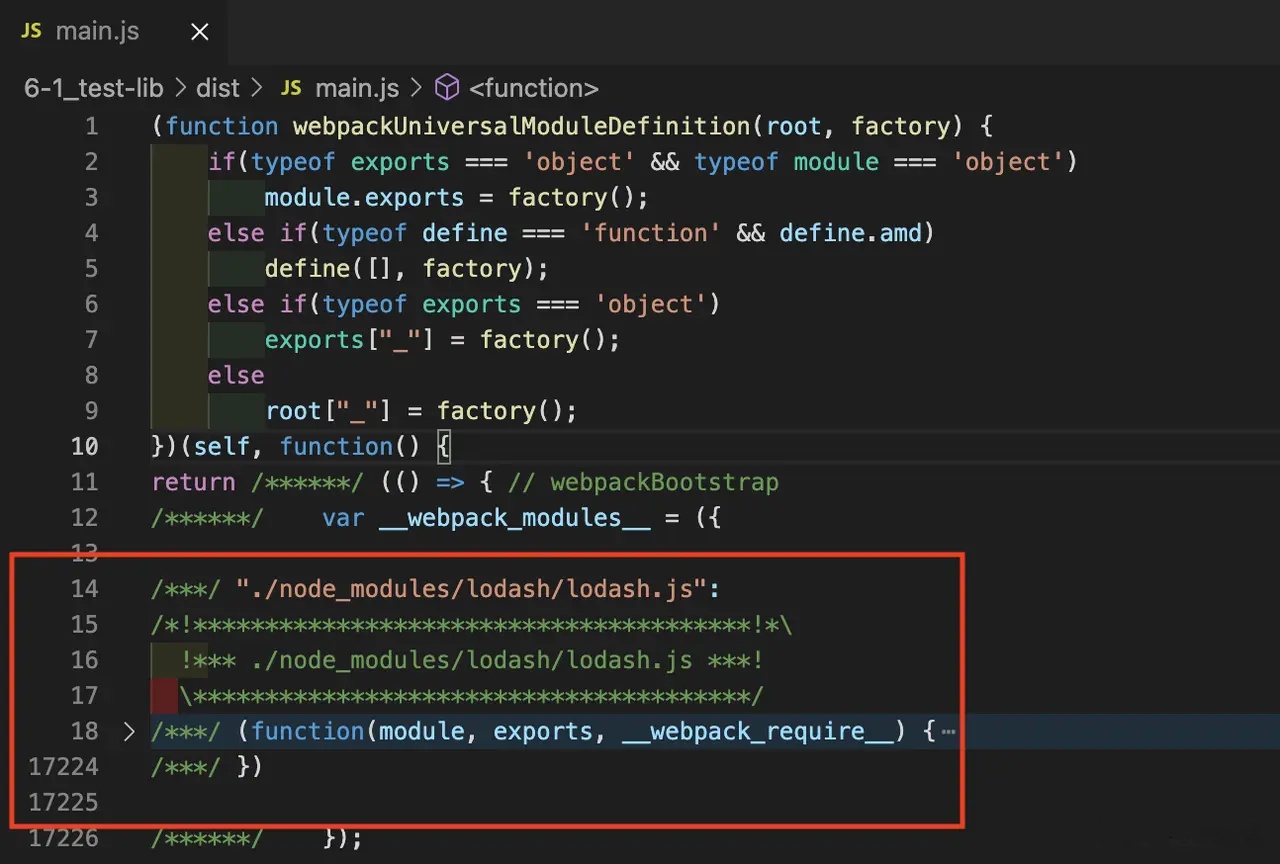Image resolution: width=1280 pixels, height=864 pixels.
Task: Click 'exports["_"] = factory();' on line 7
Action: coord(443,340)
